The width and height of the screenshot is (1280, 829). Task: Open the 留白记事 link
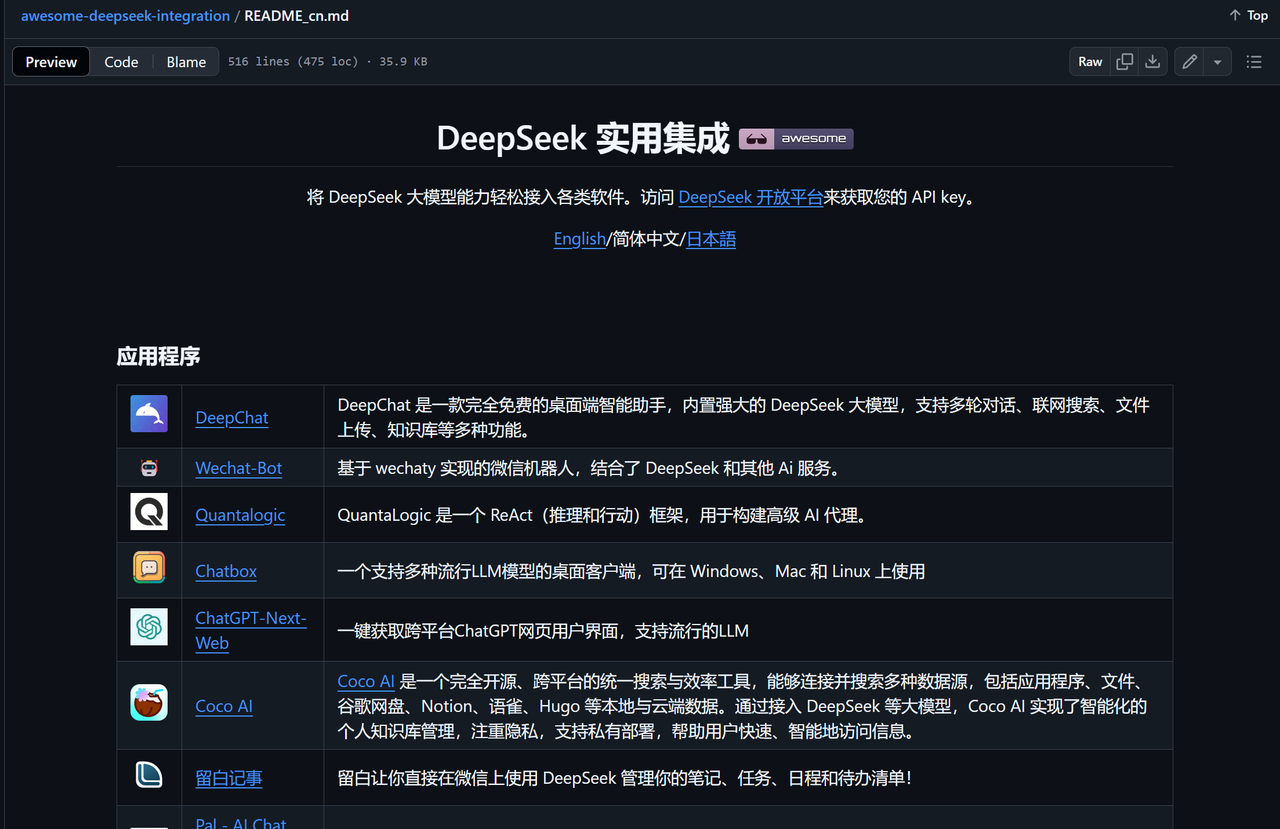tap(229, 778)
